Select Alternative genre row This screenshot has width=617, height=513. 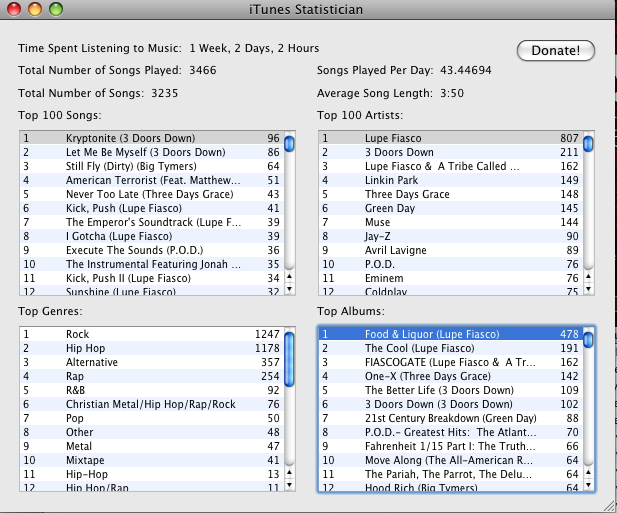point(152,362)
